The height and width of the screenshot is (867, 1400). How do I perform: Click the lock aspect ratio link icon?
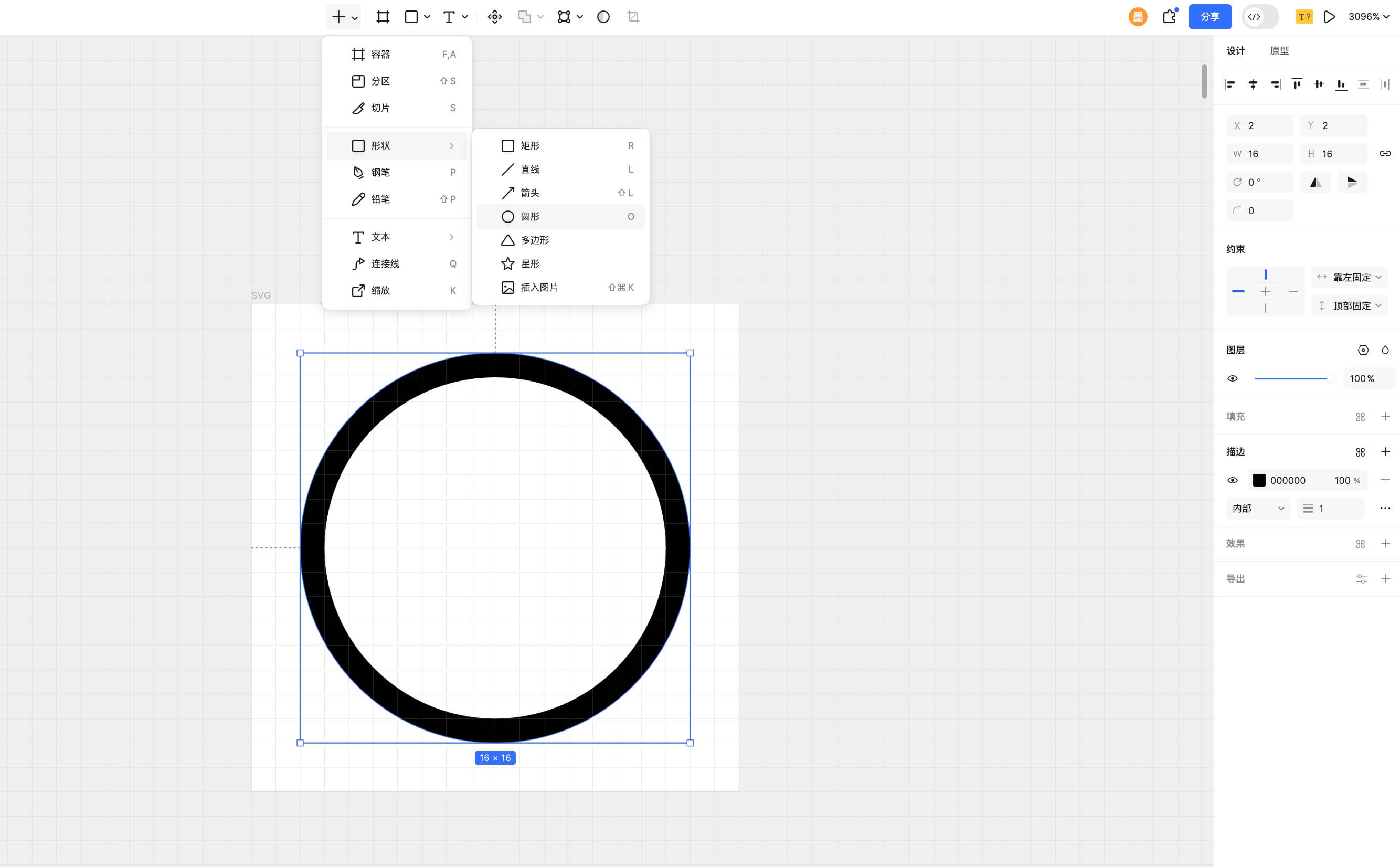tap(1385, 154)
